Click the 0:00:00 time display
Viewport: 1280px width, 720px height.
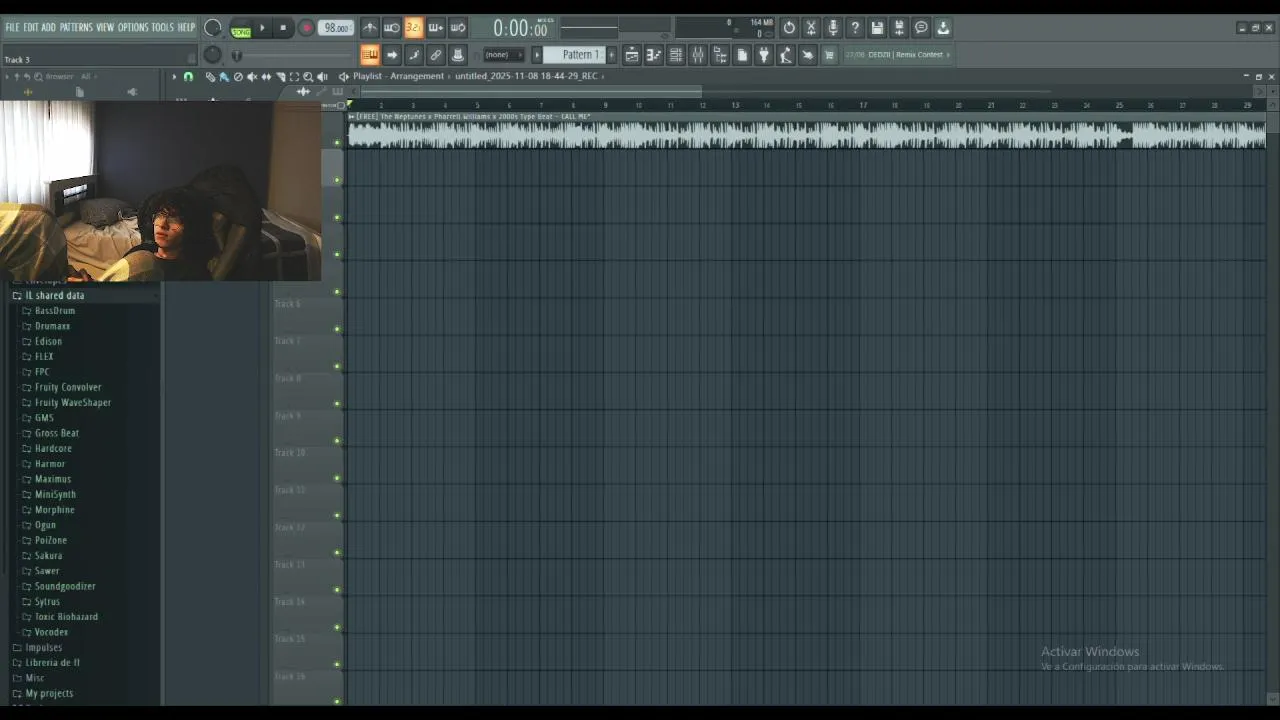(520, 29)
